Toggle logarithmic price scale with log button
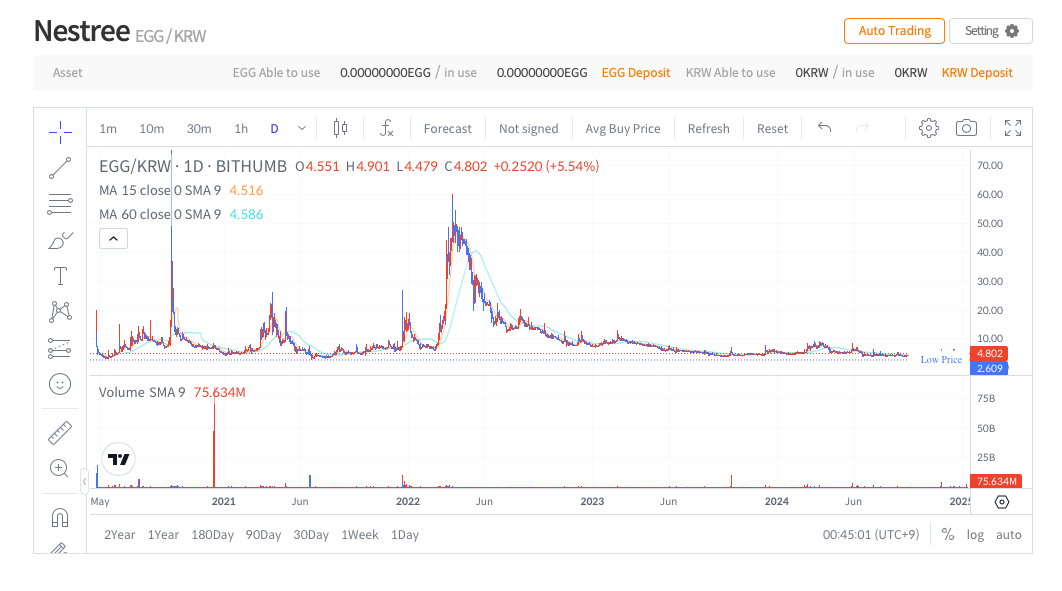 (975, 534)
